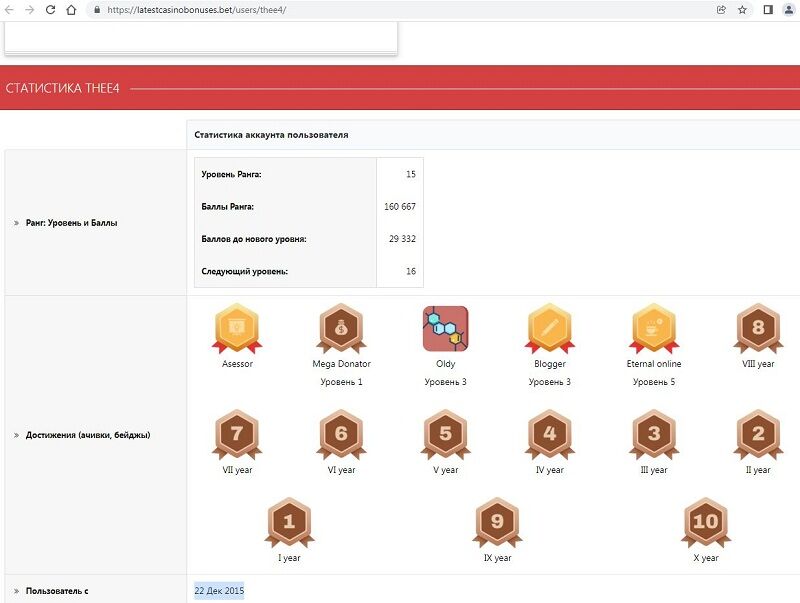Click the IX year badge
The width and height of the screenshot is (800, 603).
click(x=497, y=522)
